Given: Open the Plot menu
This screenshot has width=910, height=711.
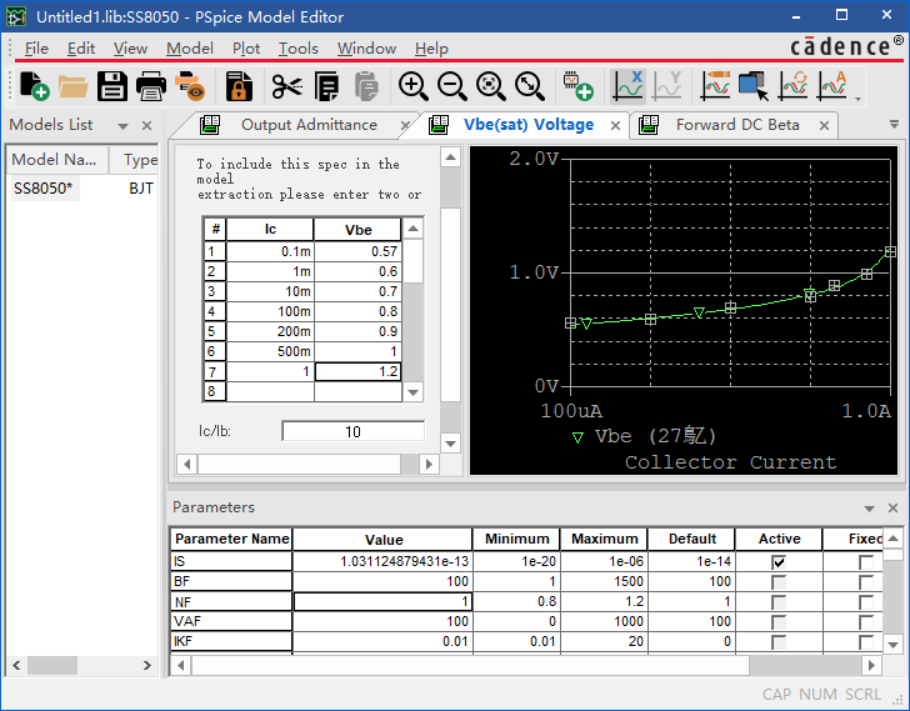Looking at the screenshot, I should click(x=246, y=48).
